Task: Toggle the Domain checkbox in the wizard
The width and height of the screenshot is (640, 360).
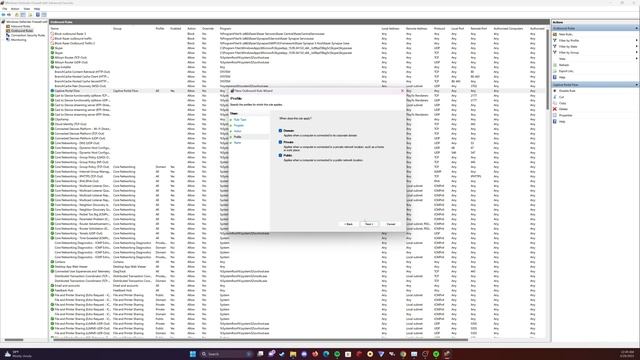Action: click(x=280, y=131)
